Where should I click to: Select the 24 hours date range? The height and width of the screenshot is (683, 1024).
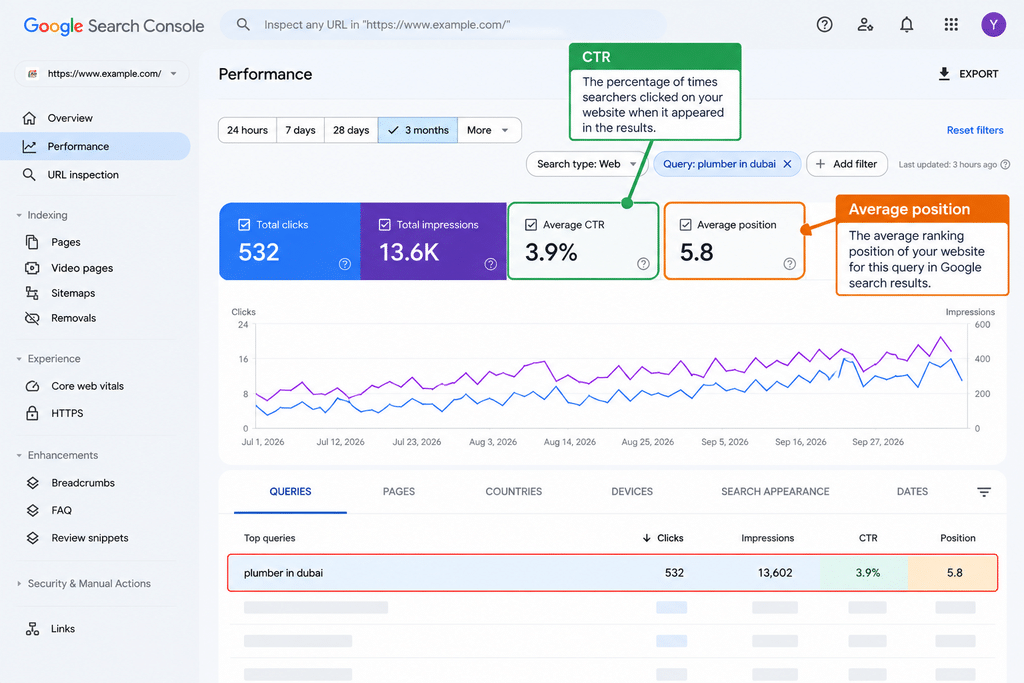click(x=248, y=130)
